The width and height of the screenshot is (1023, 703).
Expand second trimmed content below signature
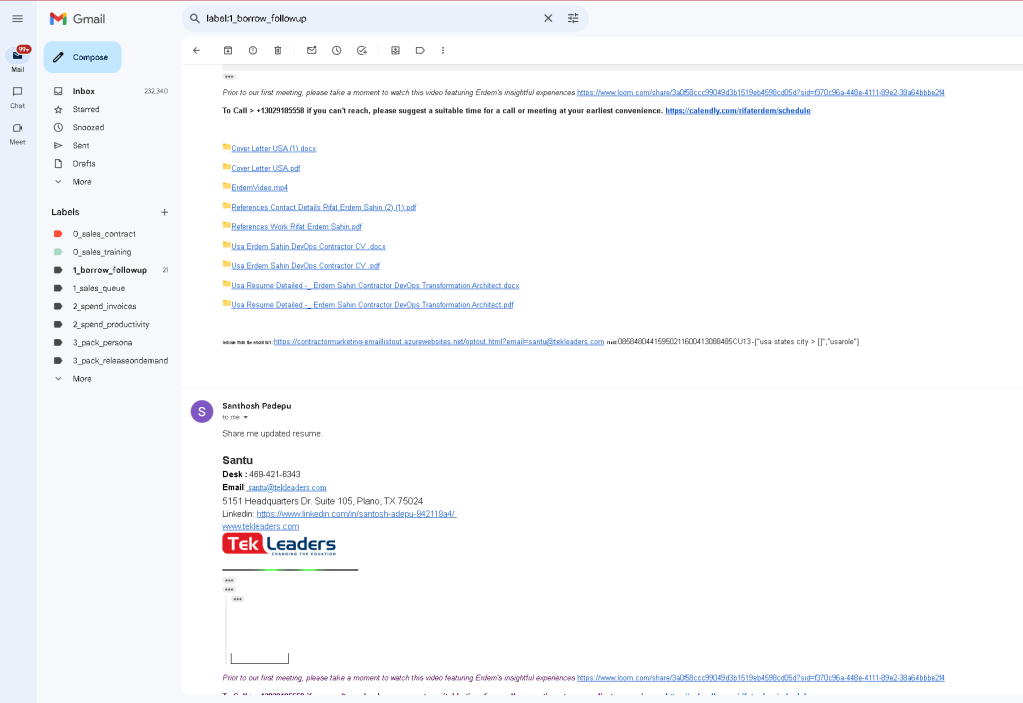[x=229, y=590]
